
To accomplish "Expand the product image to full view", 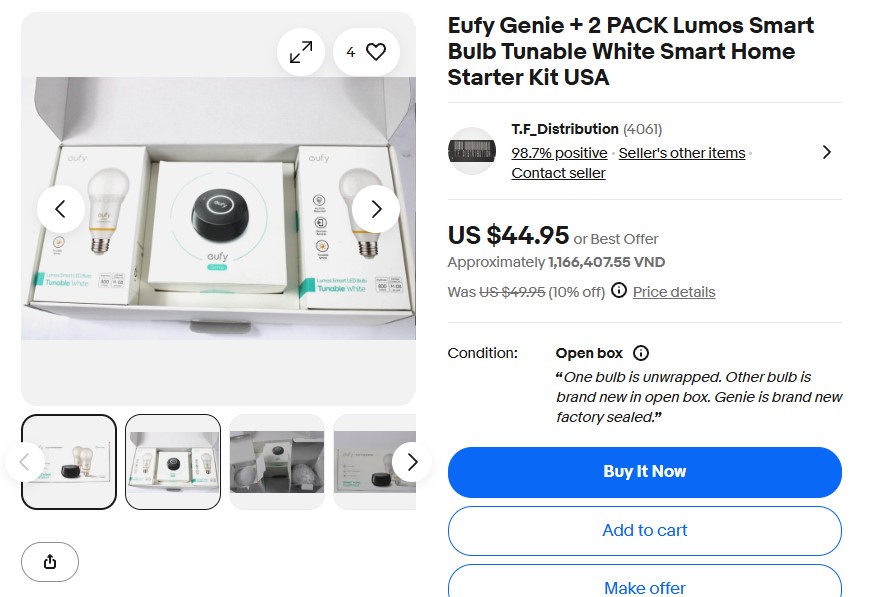I will tap(301, 52).
